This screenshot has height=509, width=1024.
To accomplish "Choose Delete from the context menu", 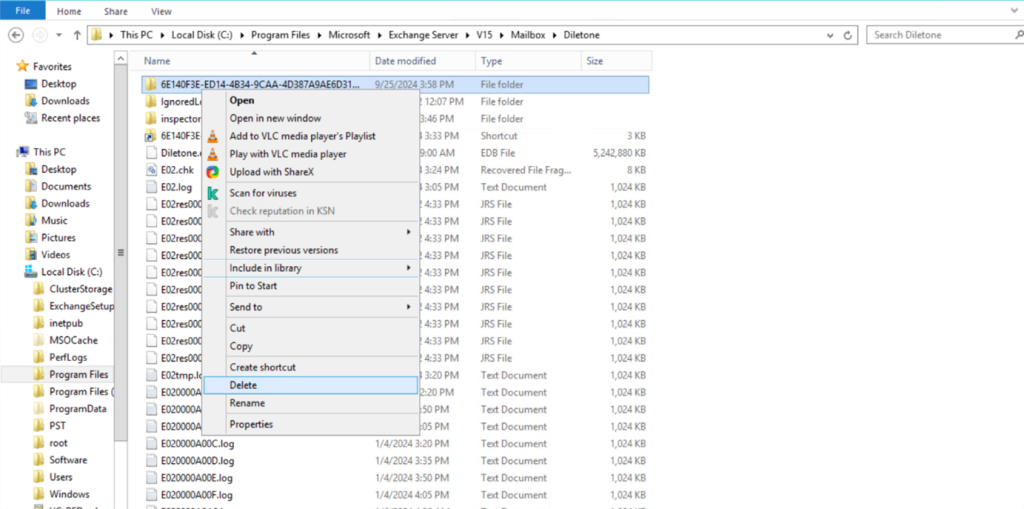I will point(310,386).
